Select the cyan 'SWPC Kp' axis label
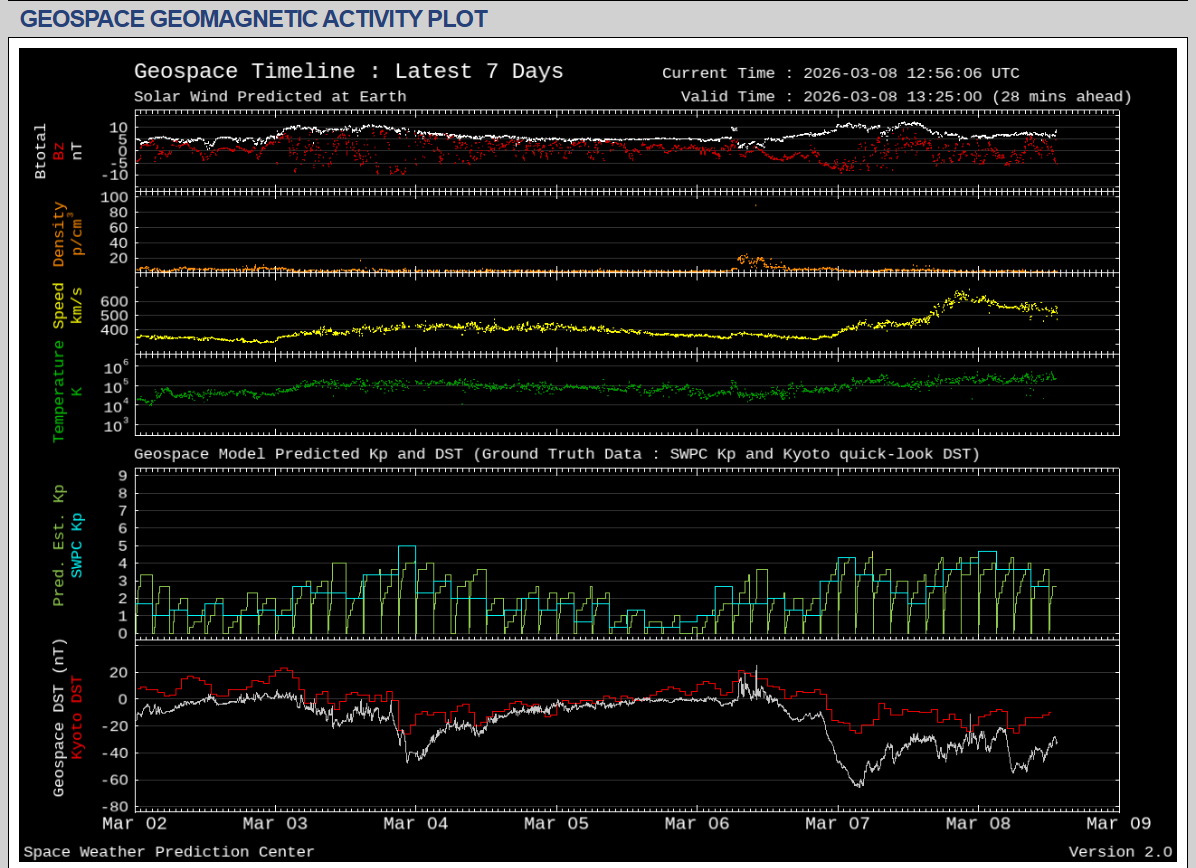Viewport: 1196px width, 868px height. tap(77, 545)
